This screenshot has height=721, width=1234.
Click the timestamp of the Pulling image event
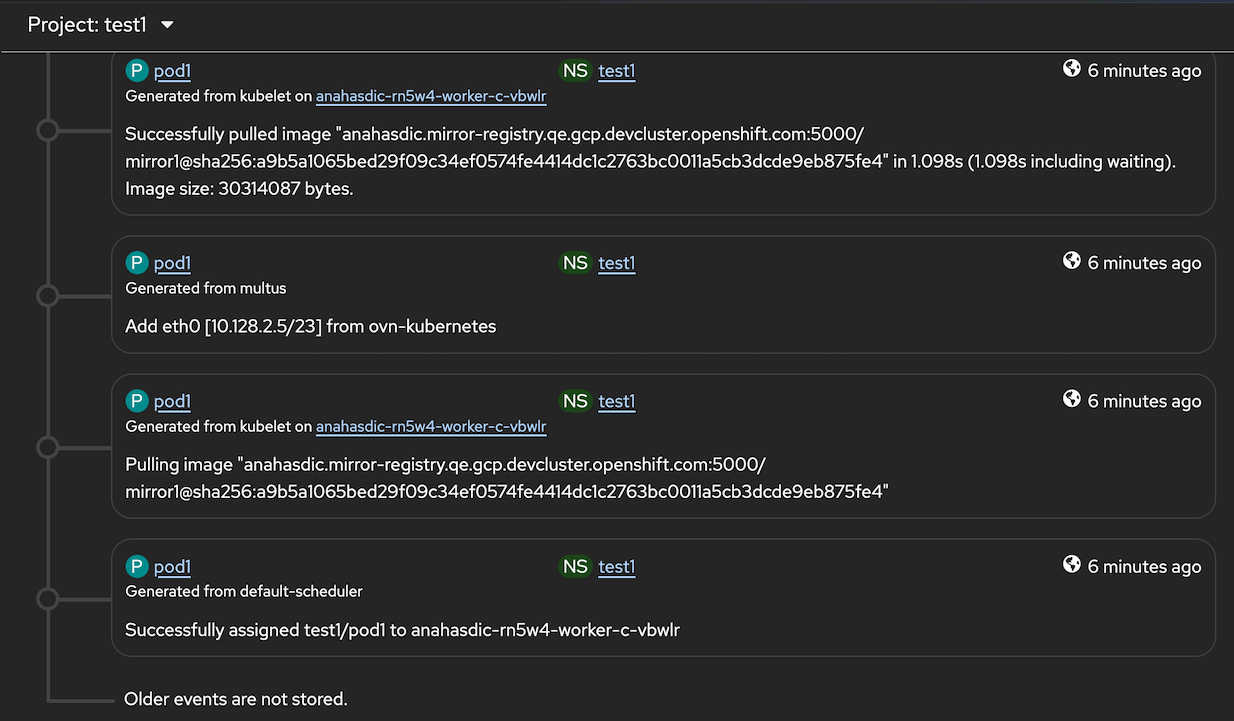click(1144, 401)
